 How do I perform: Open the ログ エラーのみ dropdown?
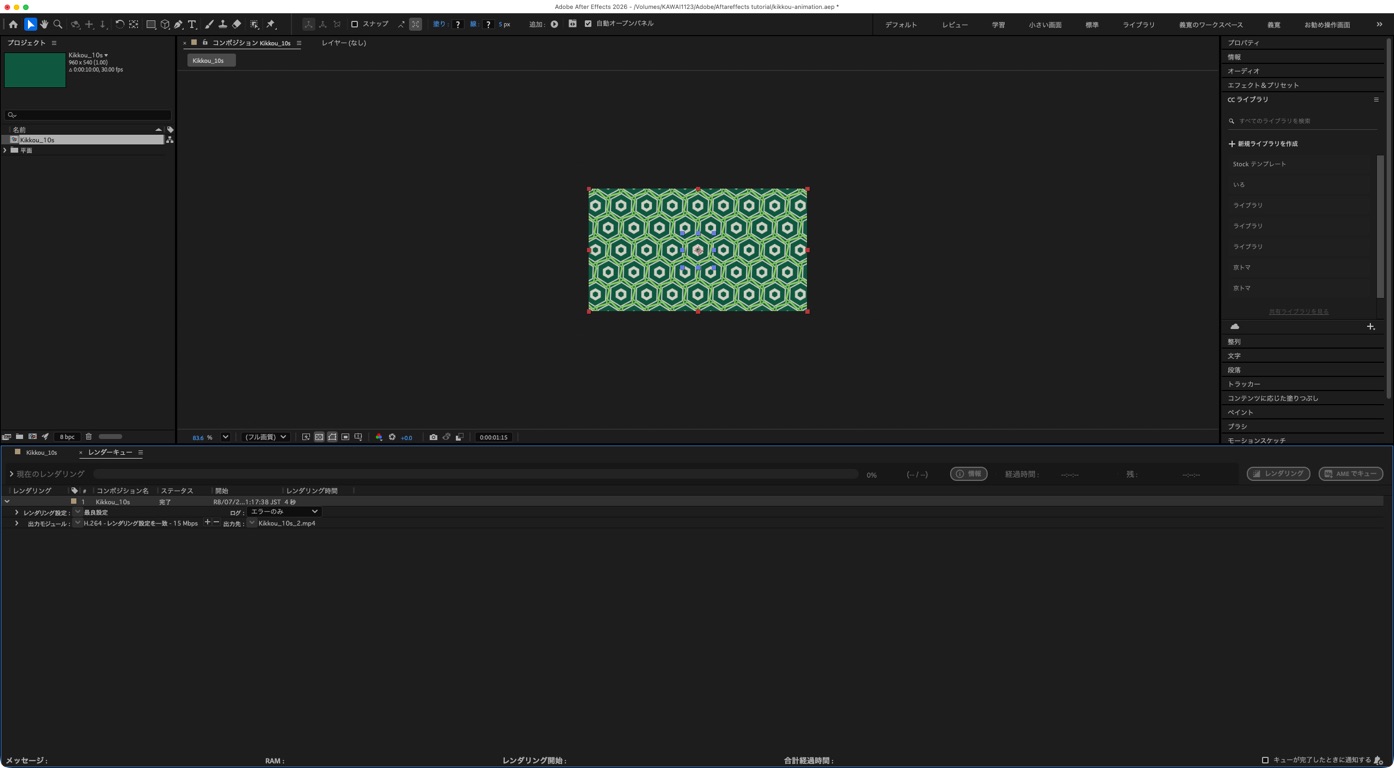coord(284,512)
